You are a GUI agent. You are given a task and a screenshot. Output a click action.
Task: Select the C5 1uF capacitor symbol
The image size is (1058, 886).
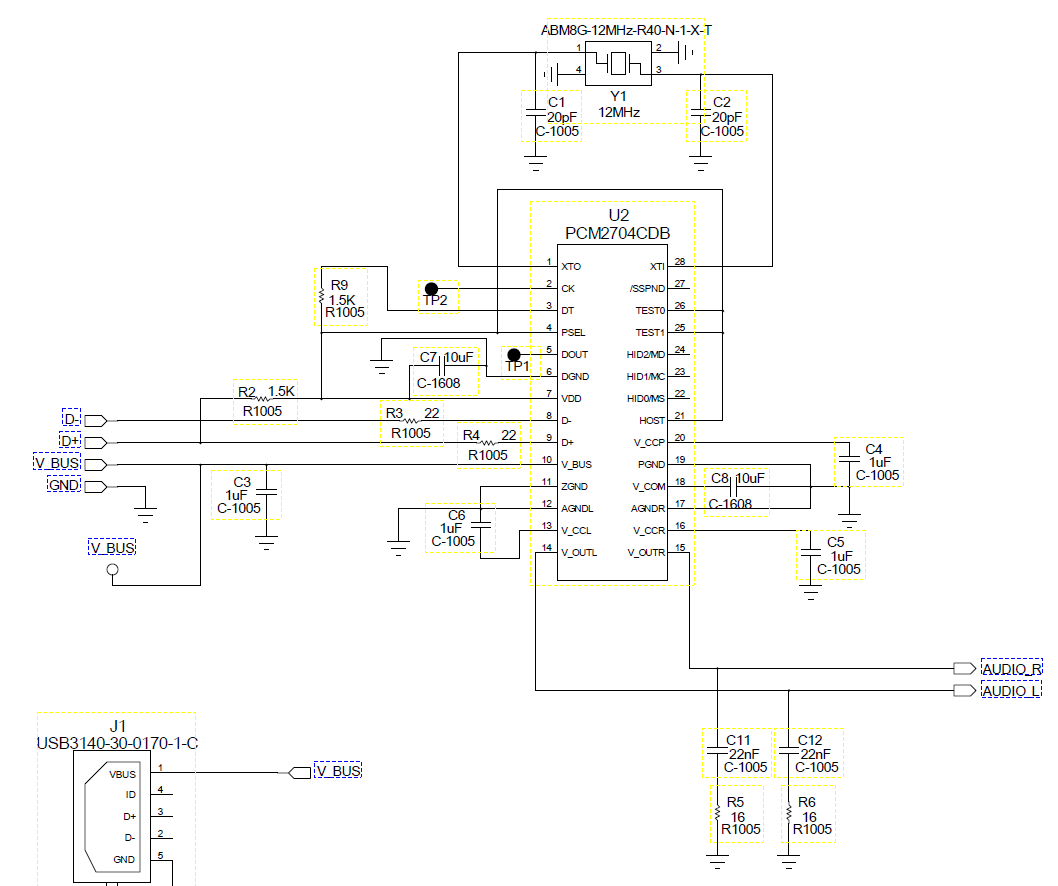tap(810, 552)
